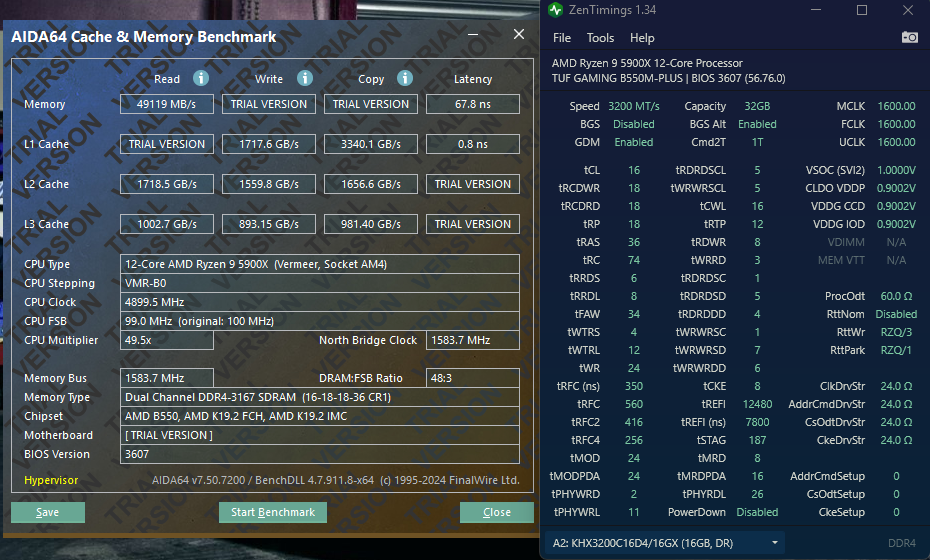Screen dimensions: 930x560
Task: Open the Tools menu in ZenTimings
Action: (x=600, y=38)
